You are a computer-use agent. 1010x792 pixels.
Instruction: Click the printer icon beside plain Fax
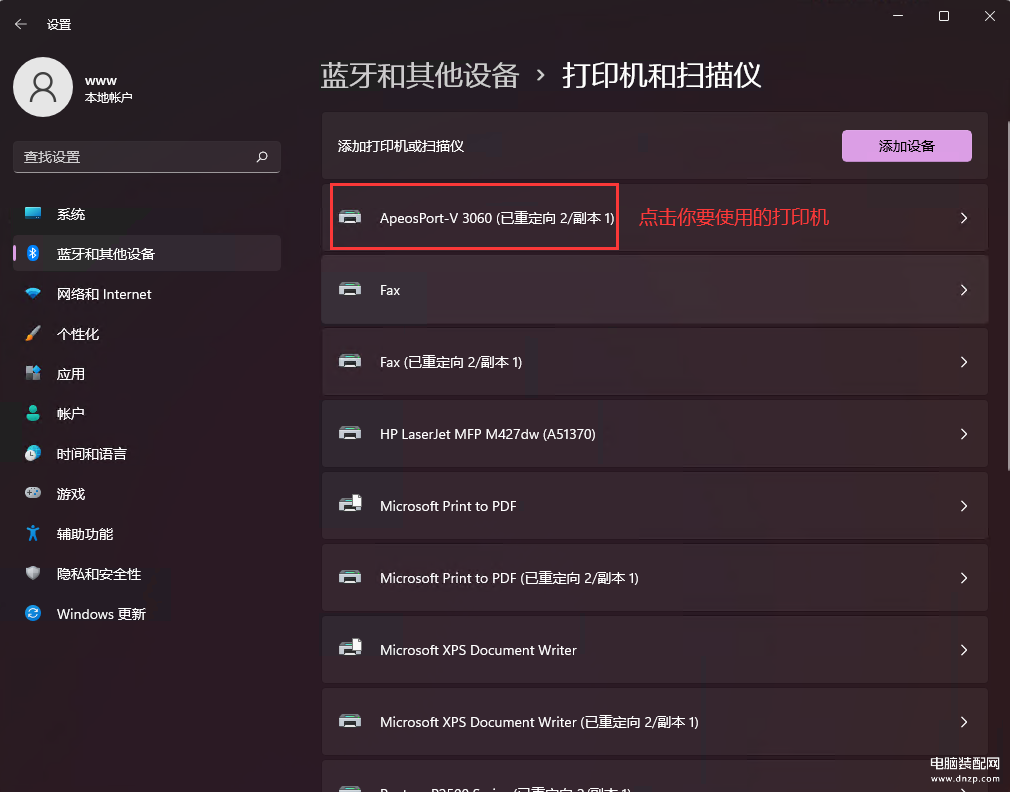tap(350, 289)
